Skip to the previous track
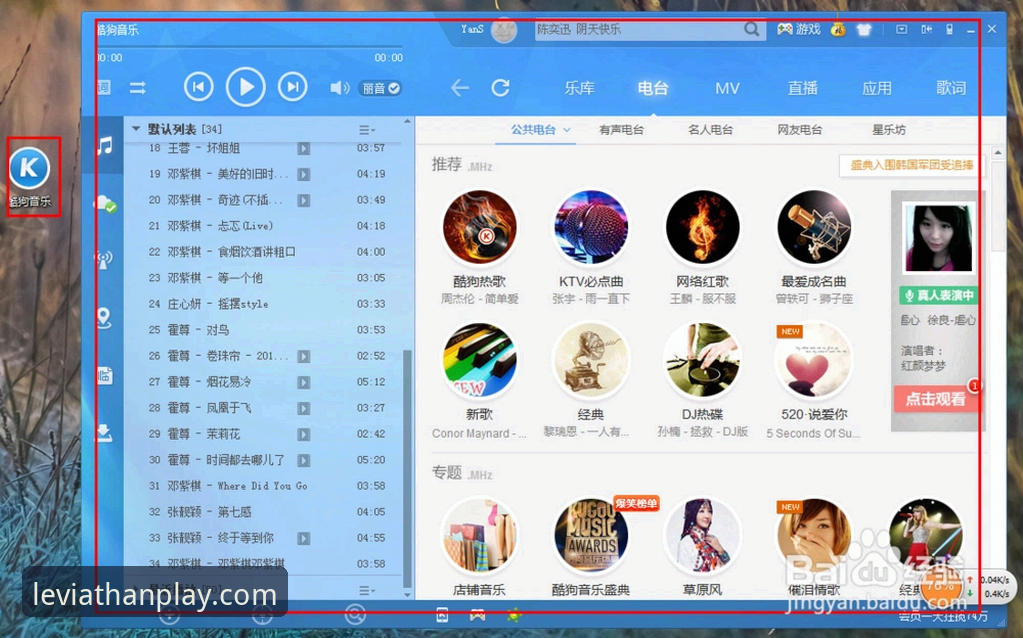 pyautogui.click(x=198, y=87)
